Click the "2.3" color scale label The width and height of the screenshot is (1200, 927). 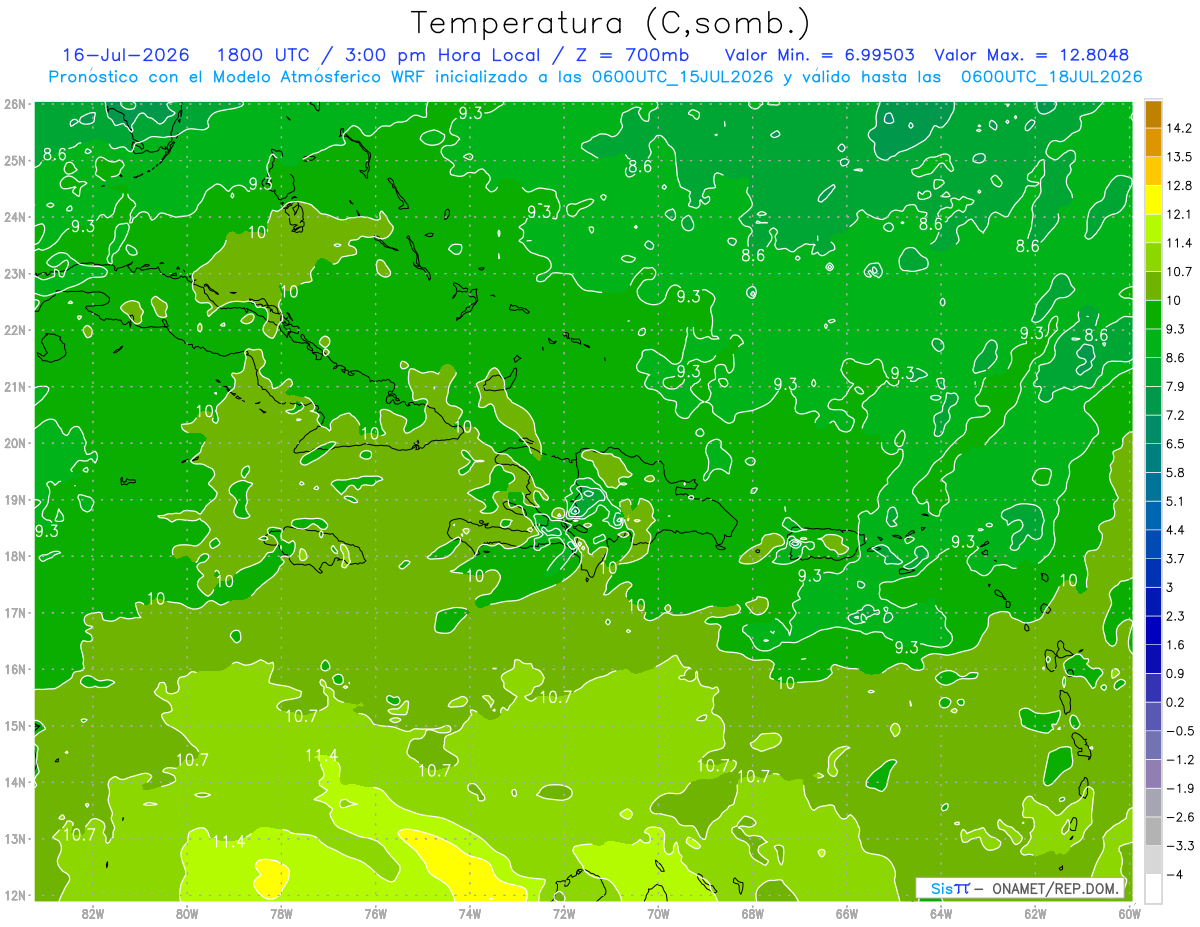click(1176, 616)
